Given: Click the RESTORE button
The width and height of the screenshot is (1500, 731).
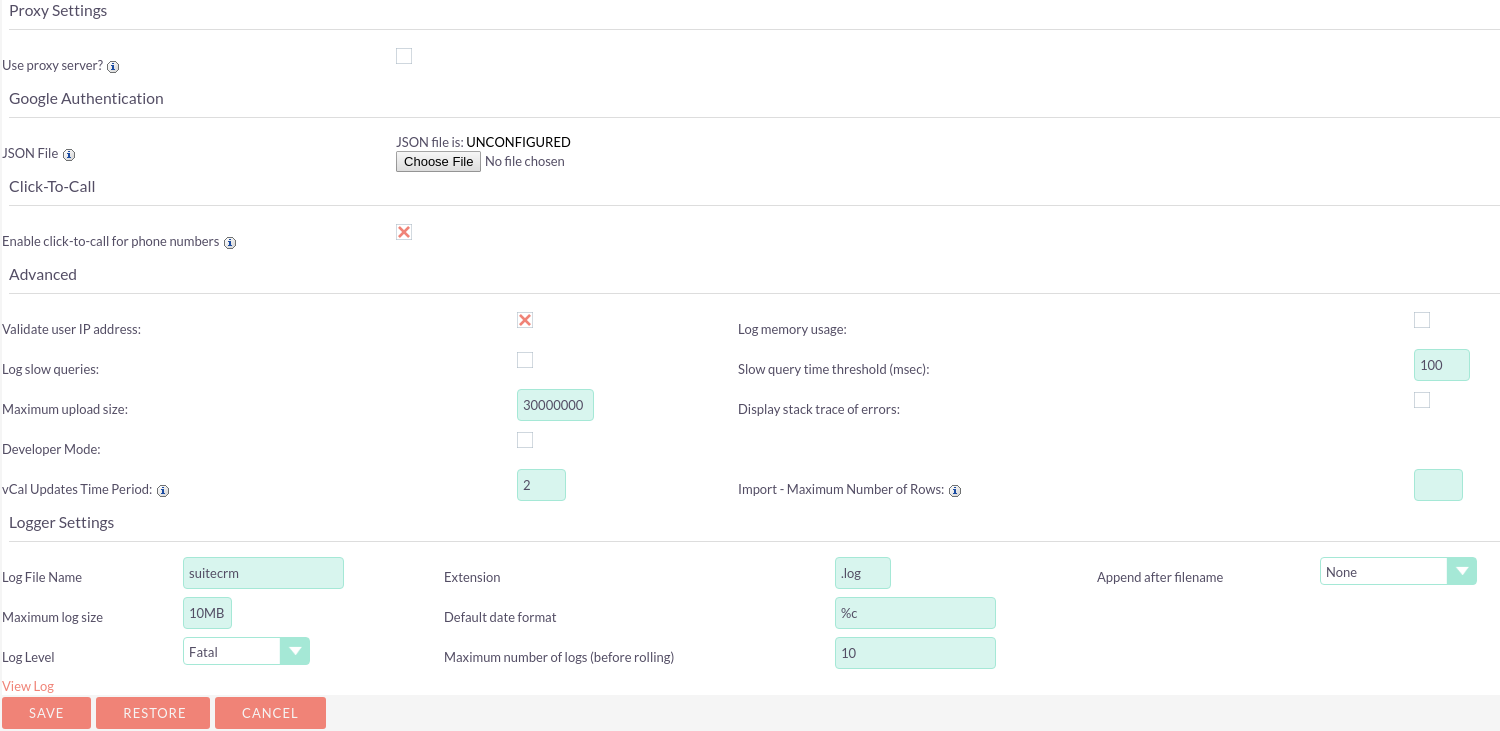Looking at the screenshot, I should point(152,713).
